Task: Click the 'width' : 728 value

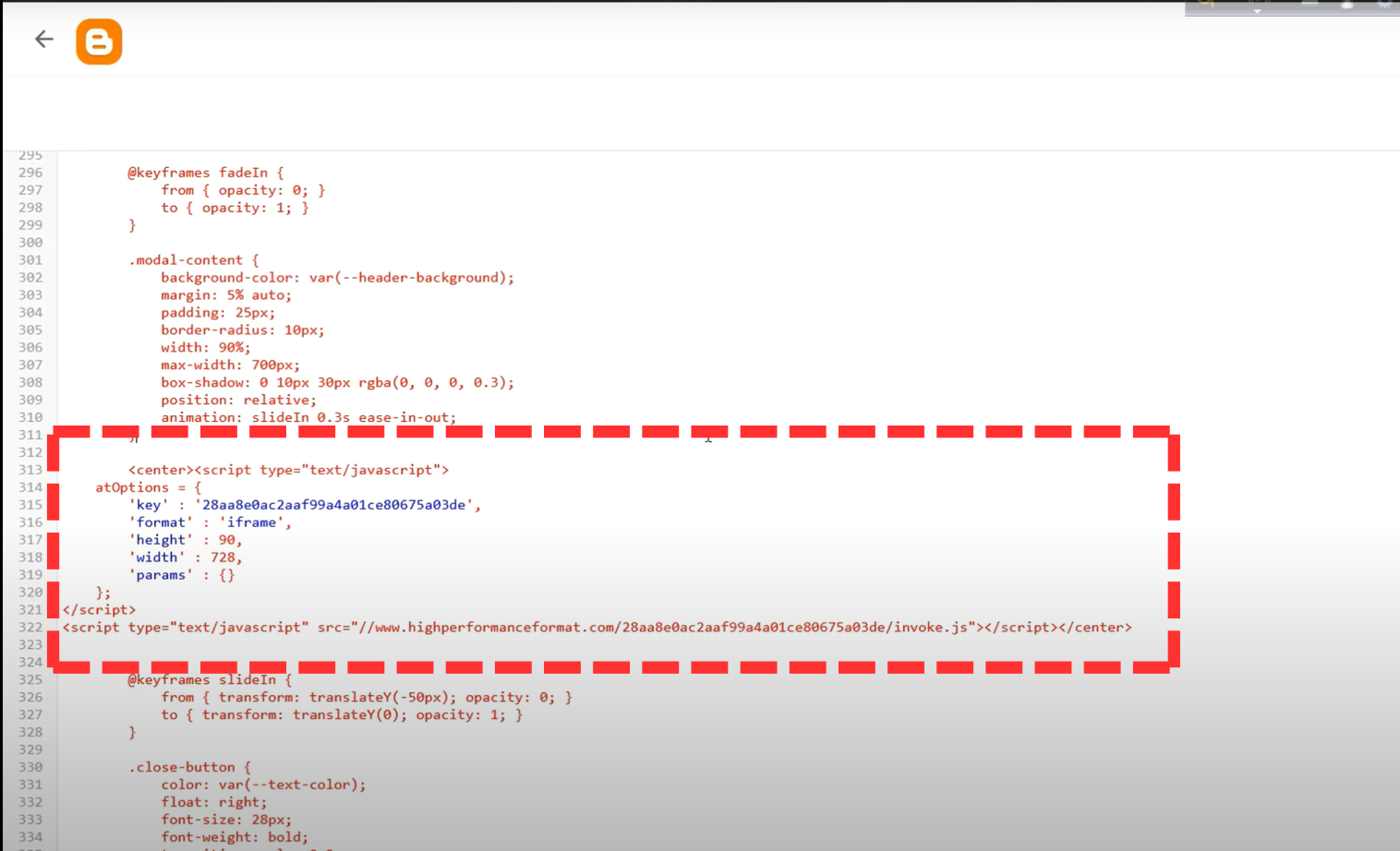Action: pos(224,557)
